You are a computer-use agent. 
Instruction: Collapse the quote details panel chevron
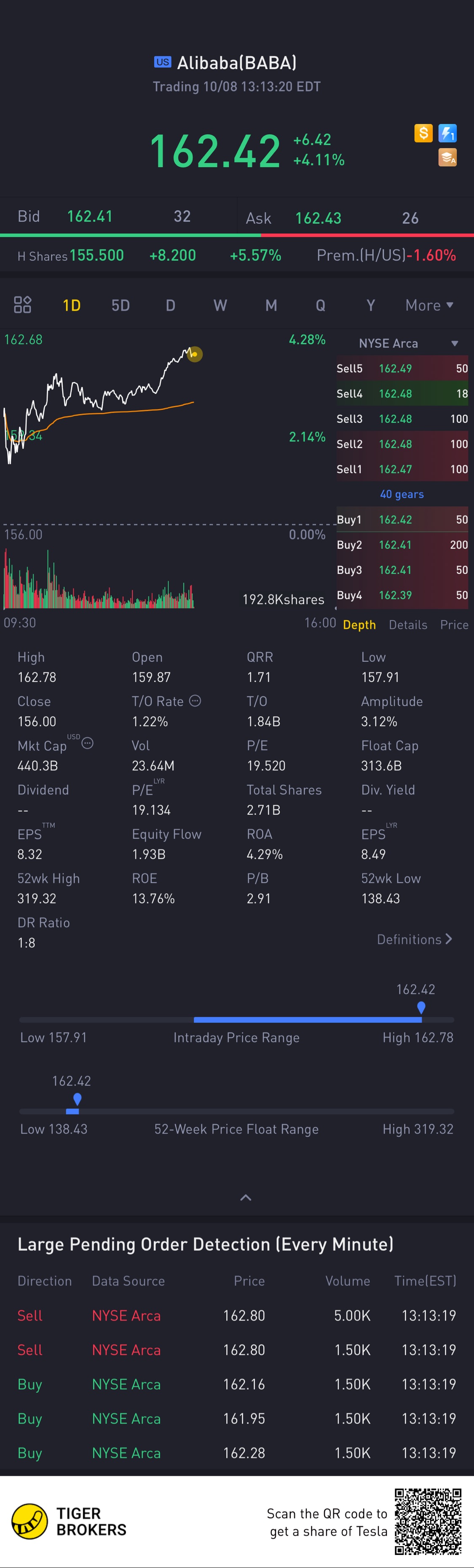pyautogui.click(x=245, y=1197)
